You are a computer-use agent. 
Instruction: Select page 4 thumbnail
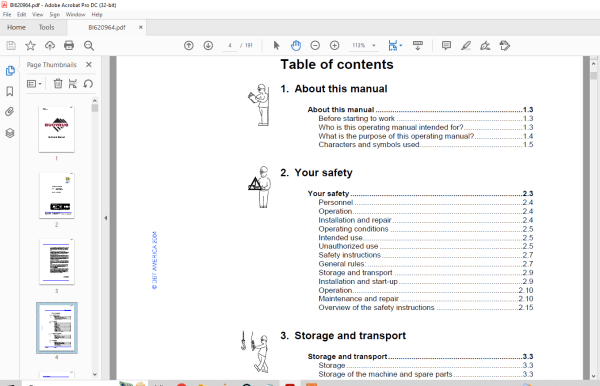(57, 328)
